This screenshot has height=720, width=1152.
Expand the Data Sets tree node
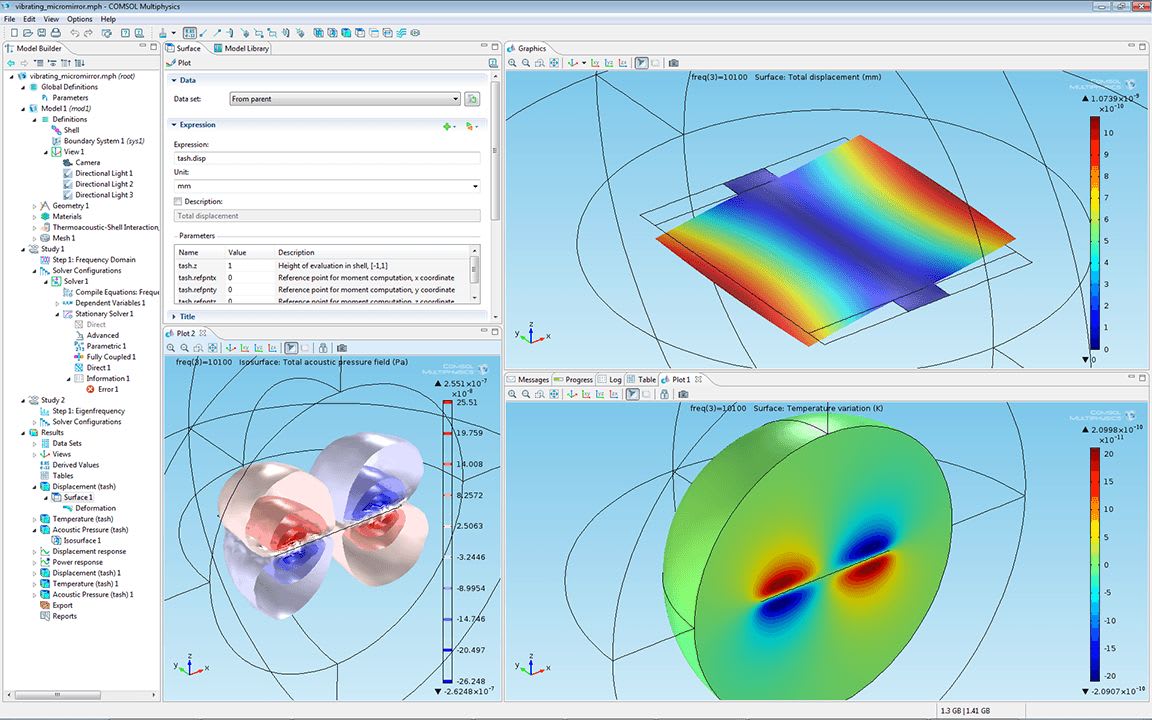[34, 444]
